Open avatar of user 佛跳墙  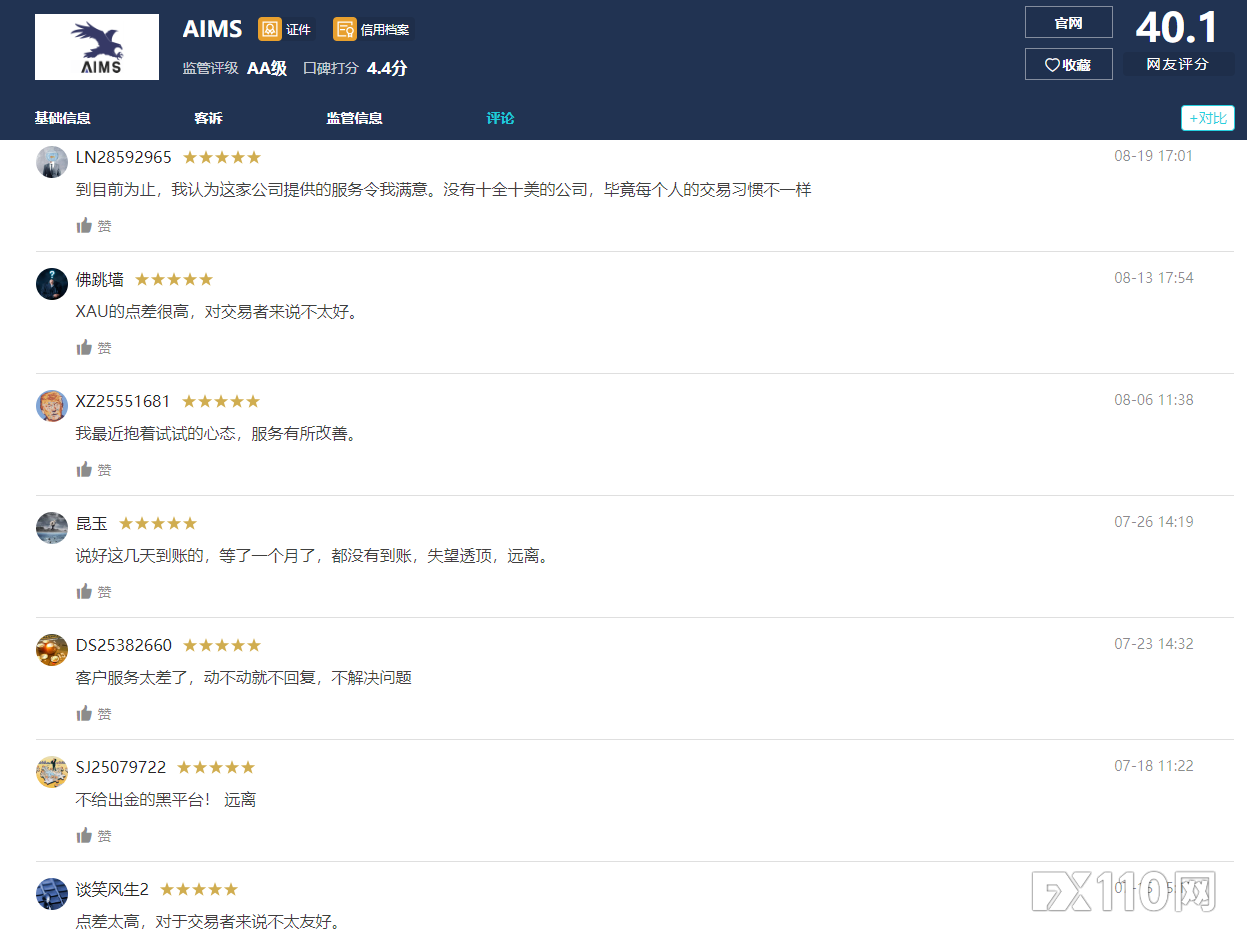coord(52,284)
